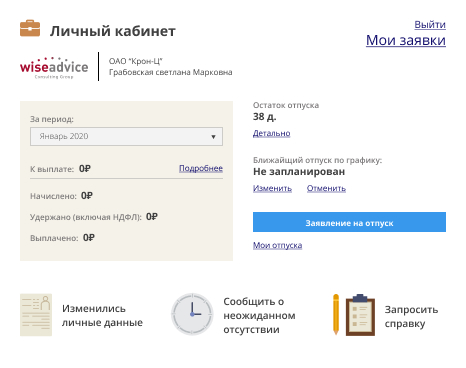Screen dimensions: 466x368
Task: Open the Январь 2020 period dropdown
Action: [126, 136]
